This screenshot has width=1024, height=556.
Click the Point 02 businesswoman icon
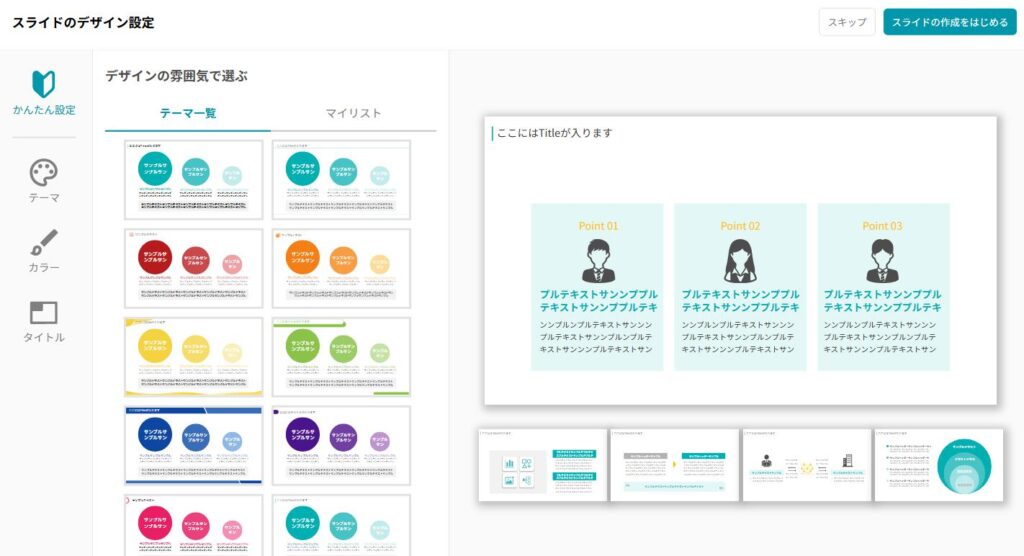[740, 261]
